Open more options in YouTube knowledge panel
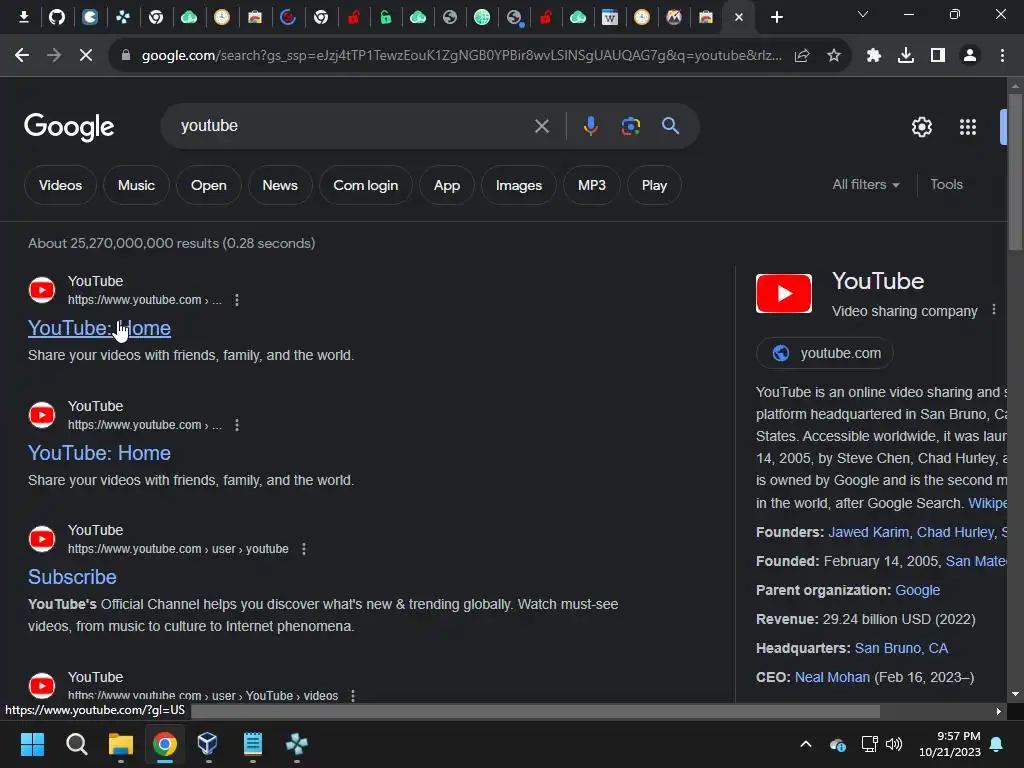Screen dimensions: 1024x768 [993, 310]
